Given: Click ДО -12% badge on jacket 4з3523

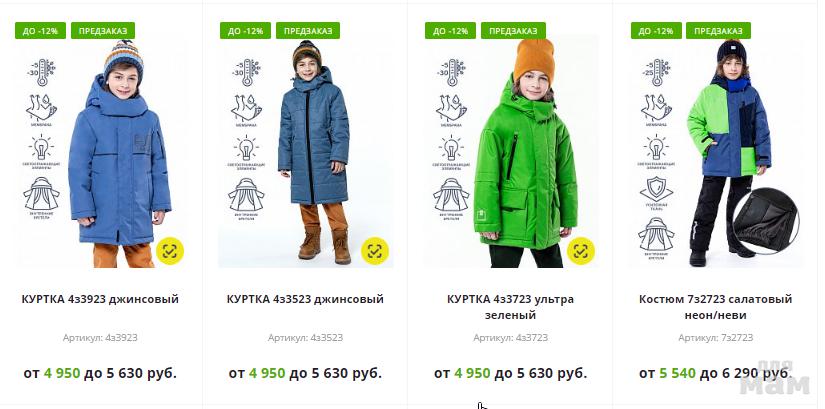Looking at the screenshot, I should point(245,31).
